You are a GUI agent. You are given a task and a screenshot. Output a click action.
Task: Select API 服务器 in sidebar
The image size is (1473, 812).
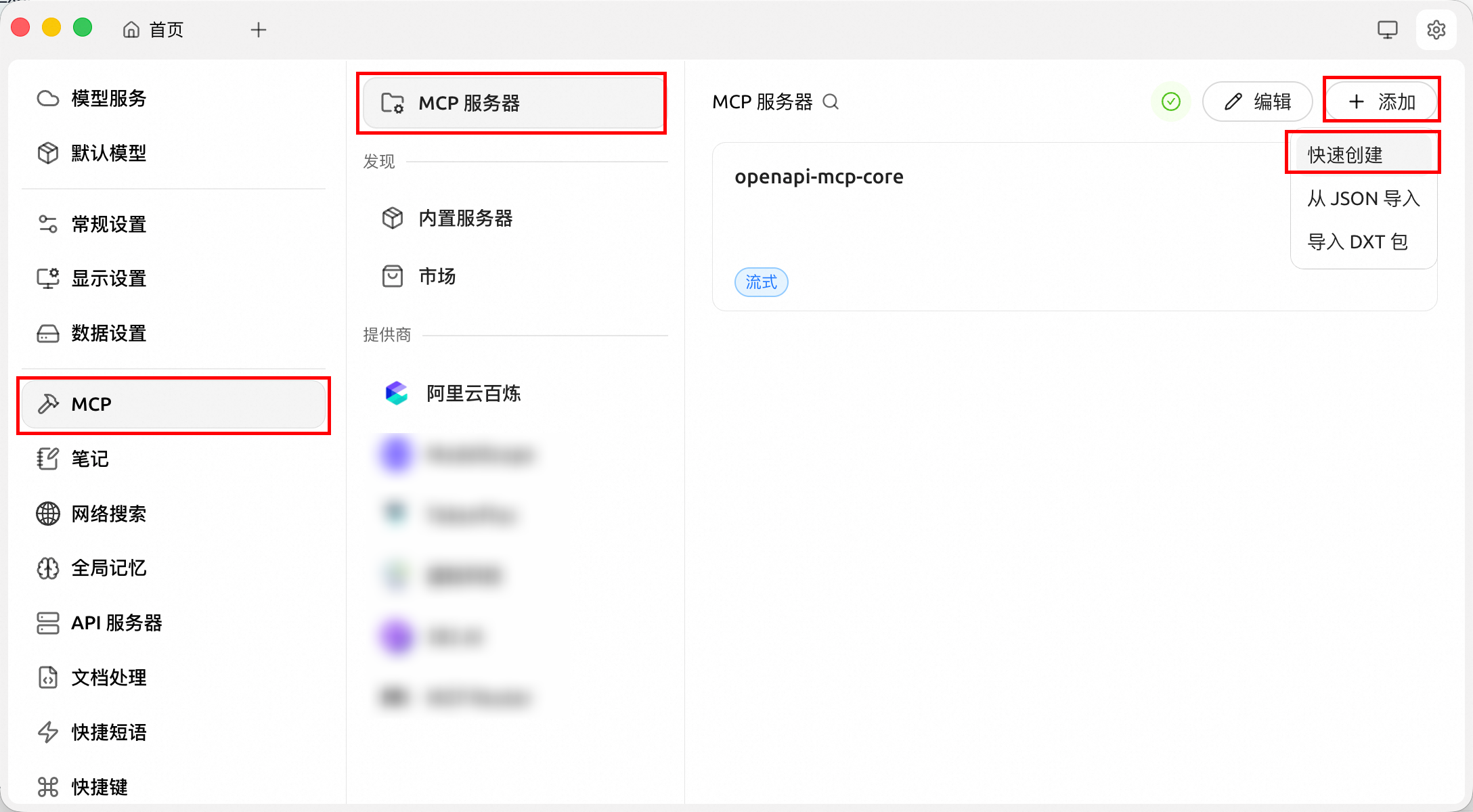[x=116, y=623]
